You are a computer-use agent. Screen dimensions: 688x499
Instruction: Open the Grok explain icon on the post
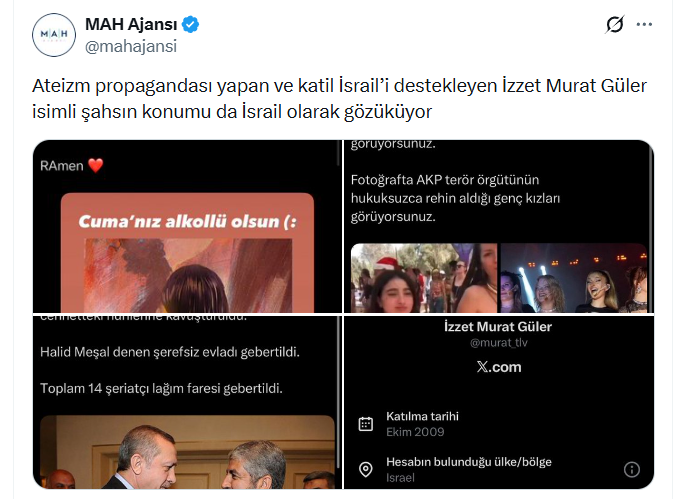tap(614, 24)
